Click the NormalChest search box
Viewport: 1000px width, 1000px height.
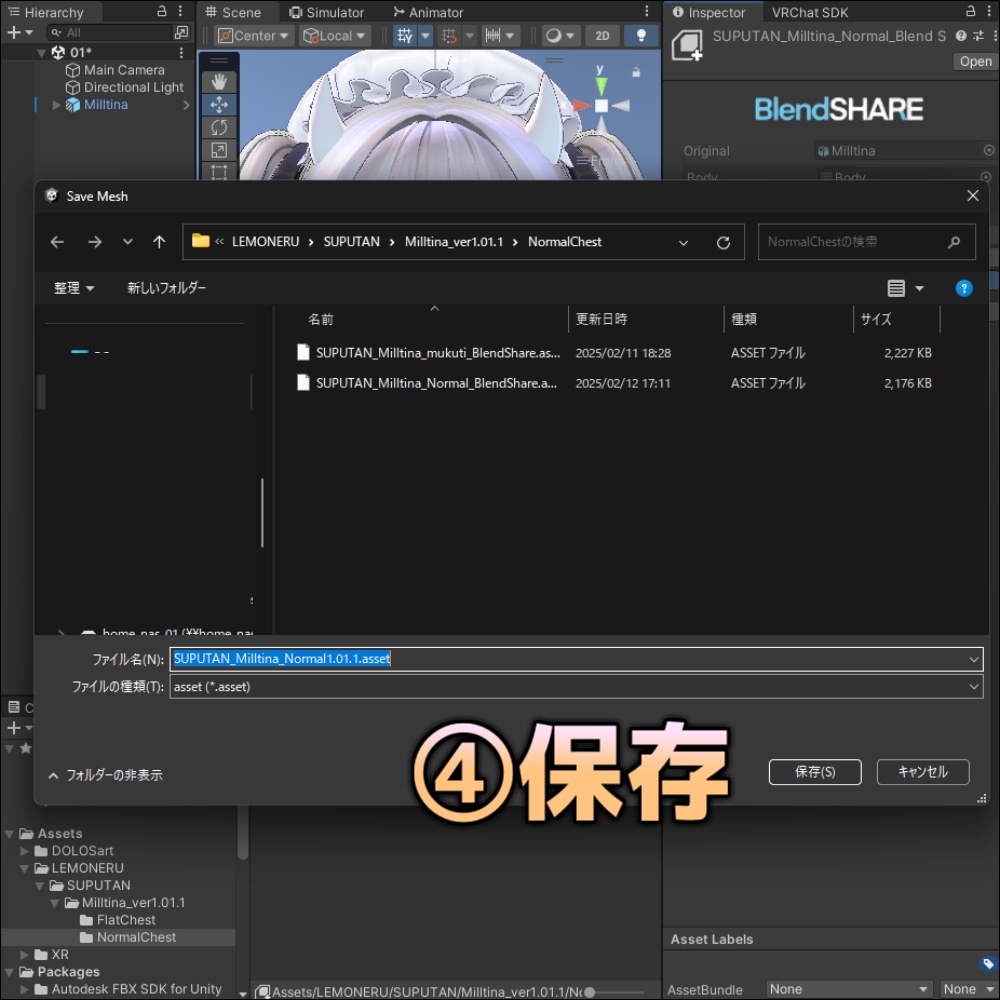[x=866, y=242]
